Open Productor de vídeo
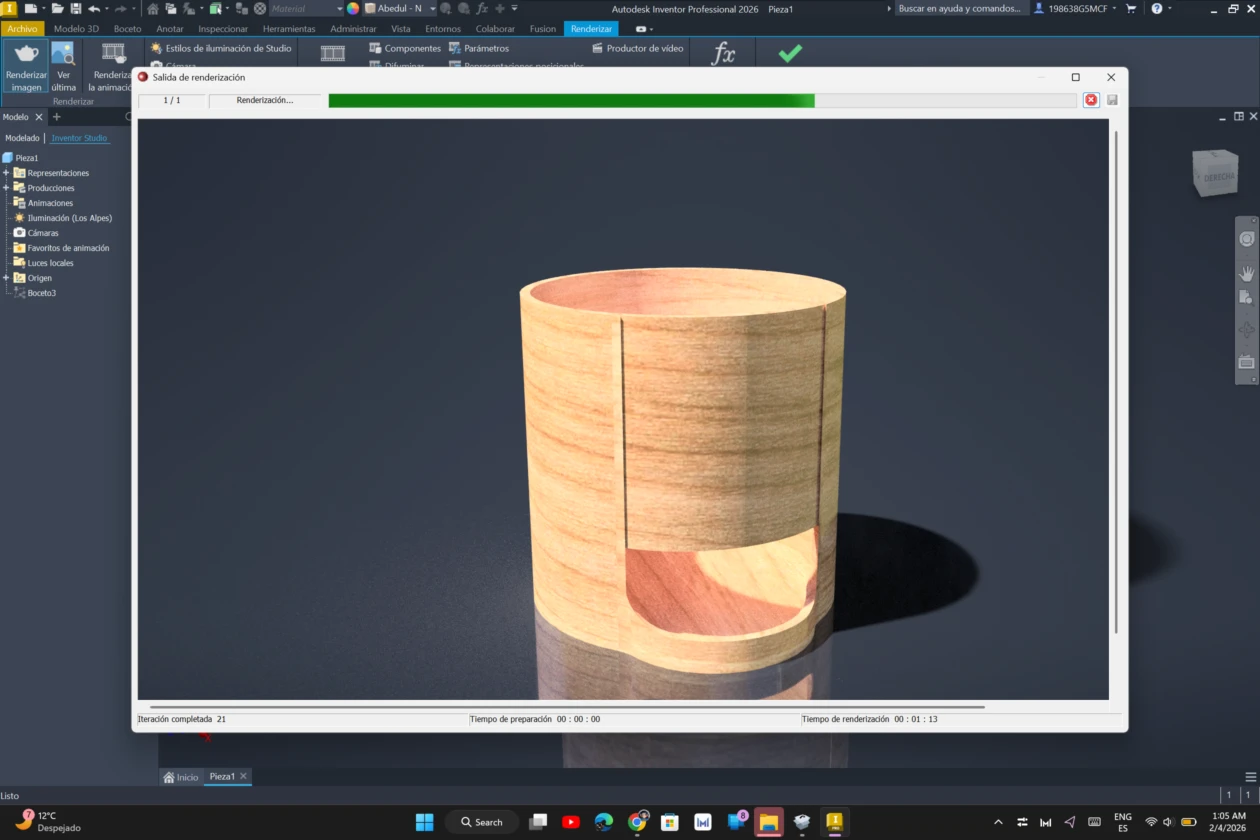This screenshot has width=1260, height=840. (638, 48)
